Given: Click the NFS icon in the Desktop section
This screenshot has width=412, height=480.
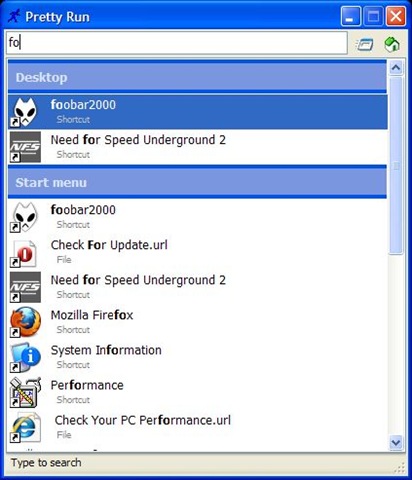Looking at the screenshot, I should click(25, 147).
